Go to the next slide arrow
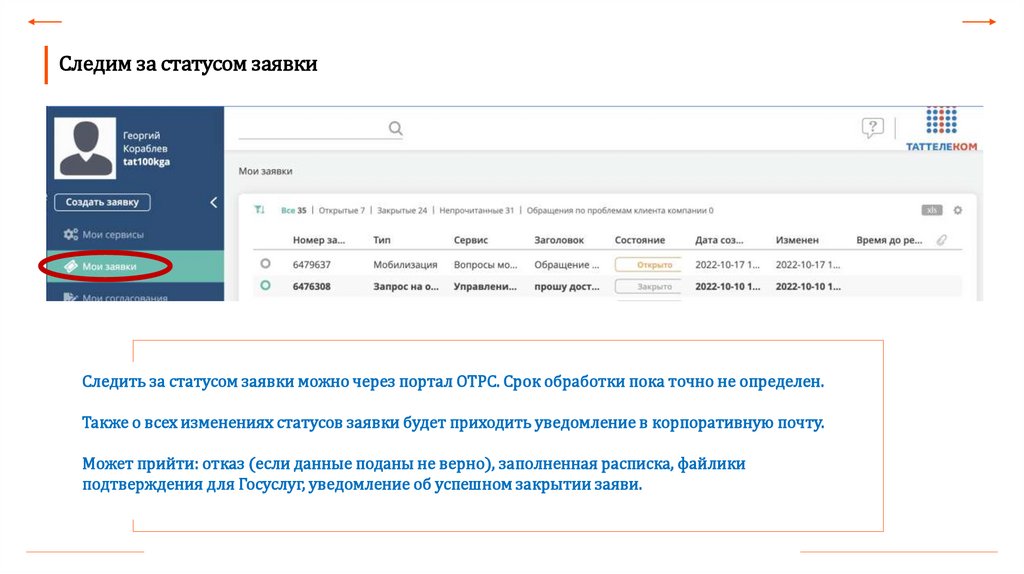1024x574 pixels. (978, 21)
